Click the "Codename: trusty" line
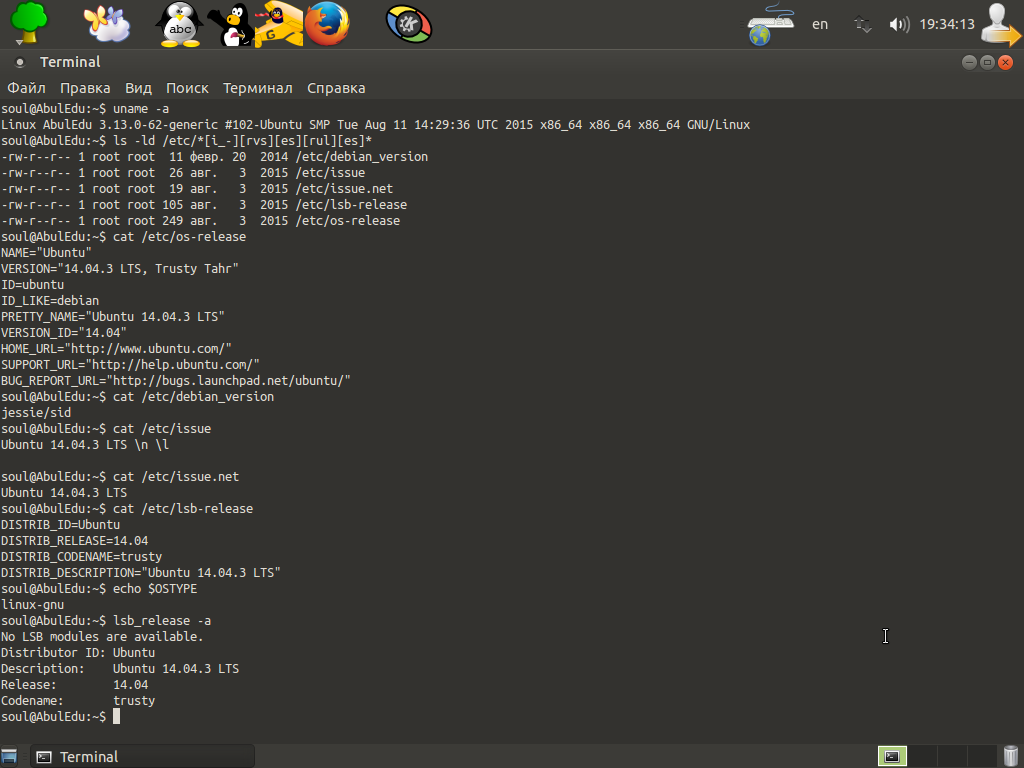This screenshot has width=1024, height=768. 78,701
